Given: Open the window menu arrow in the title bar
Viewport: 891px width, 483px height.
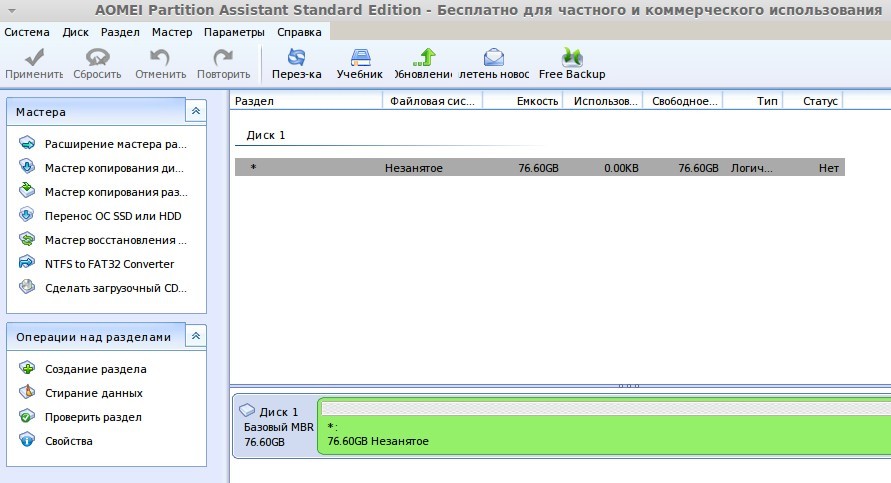Looking at the screenshot, I should [x=12, y=11].
